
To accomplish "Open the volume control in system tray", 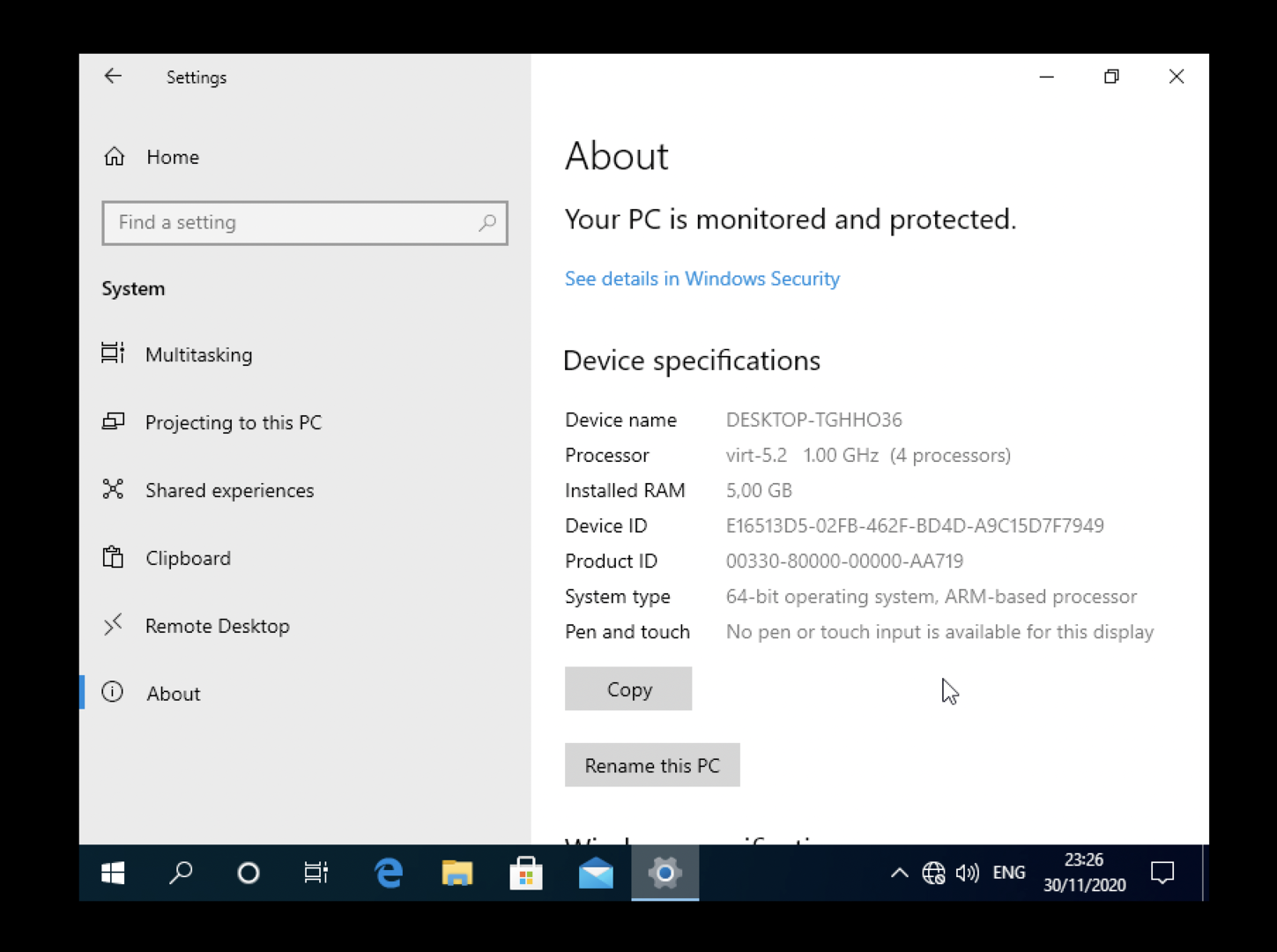I will (967, 873).
